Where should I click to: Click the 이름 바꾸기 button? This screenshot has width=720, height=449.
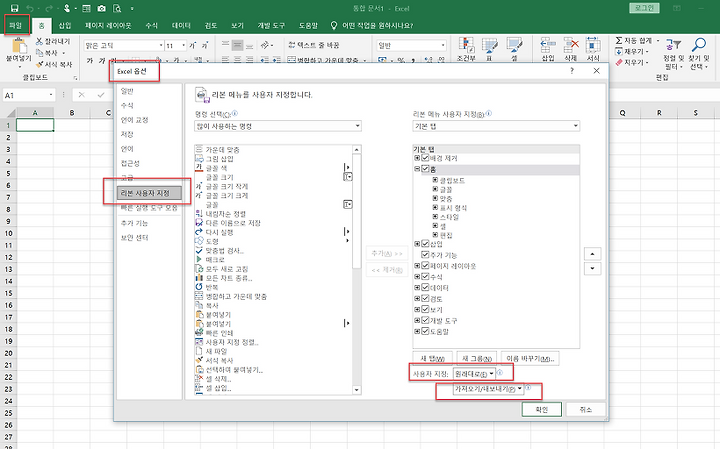(x=530, y=359)
